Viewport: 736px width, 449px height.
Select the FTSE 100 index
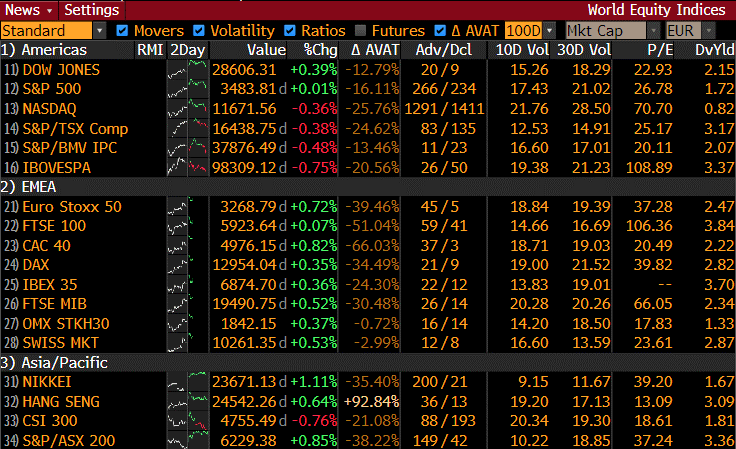(54, 226)
